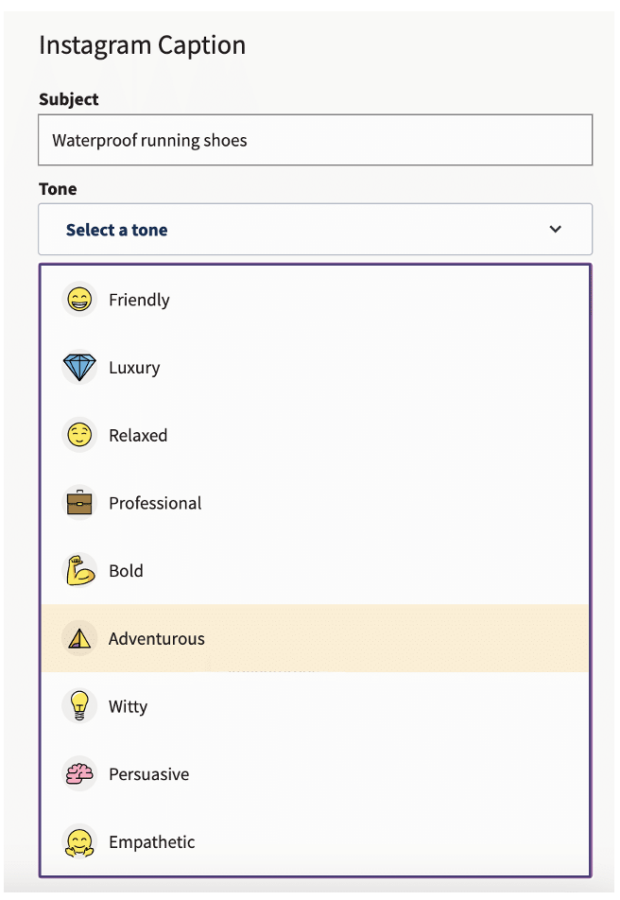620x900 pixels.
Task: Click the hugging face Empathetic icon
Action: (x=79, y=842)
